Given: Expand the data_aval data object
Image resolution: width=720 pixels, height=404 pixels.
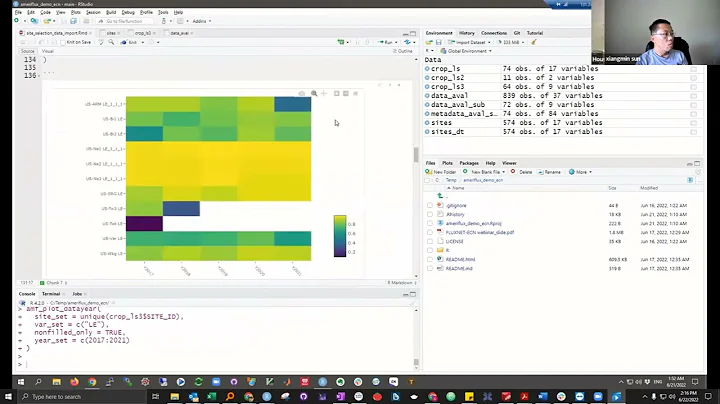Looking at the screenshot, I should [428, 96].
